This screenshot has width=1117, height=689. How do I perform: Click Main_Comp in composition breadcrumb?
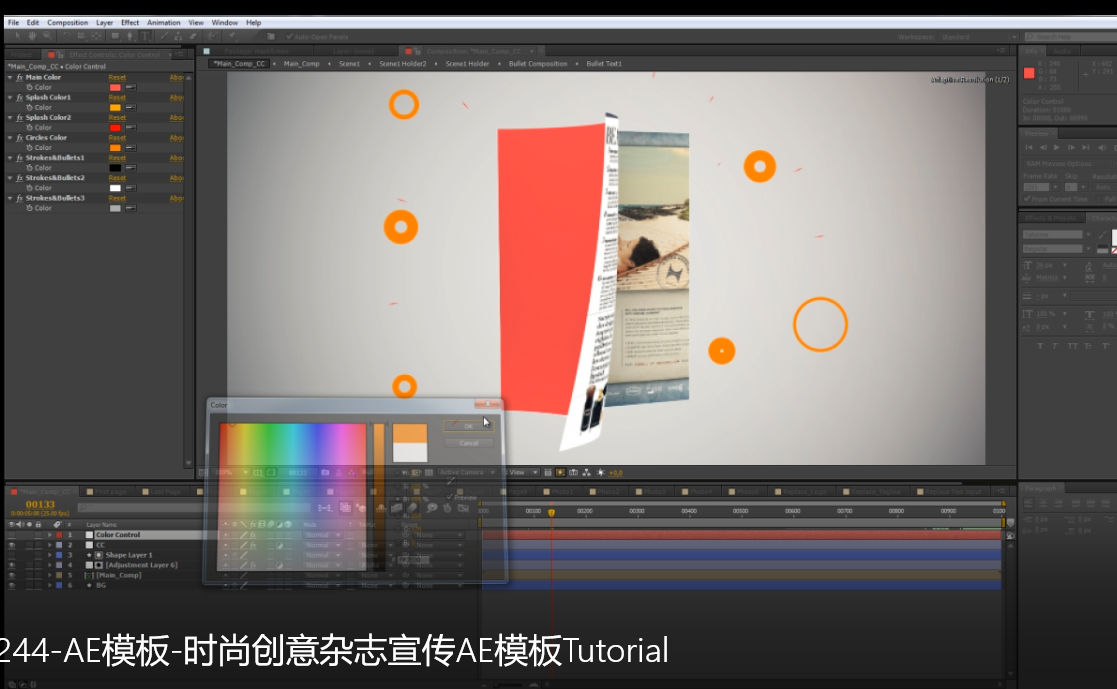coord(301,63)
